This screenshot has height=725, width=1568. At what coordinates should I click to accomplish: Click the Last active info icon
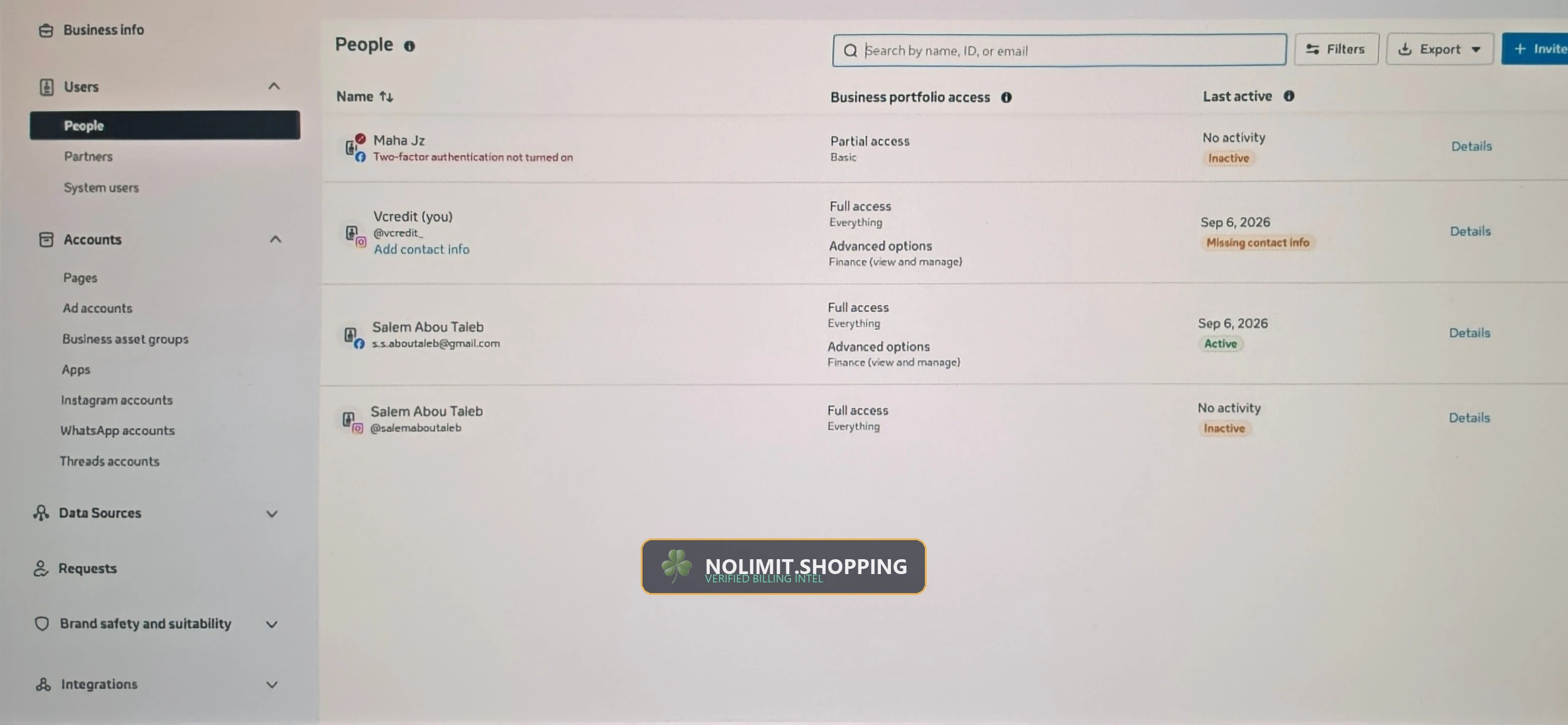tap(1289, 96)
